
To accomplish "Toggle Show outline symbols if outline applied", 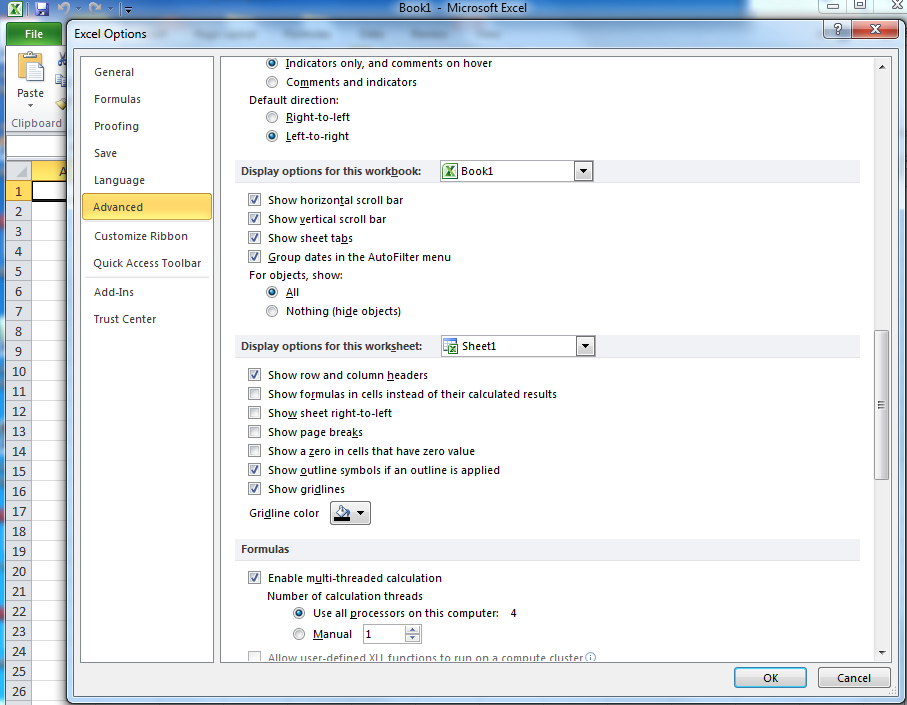I will 255,470.
